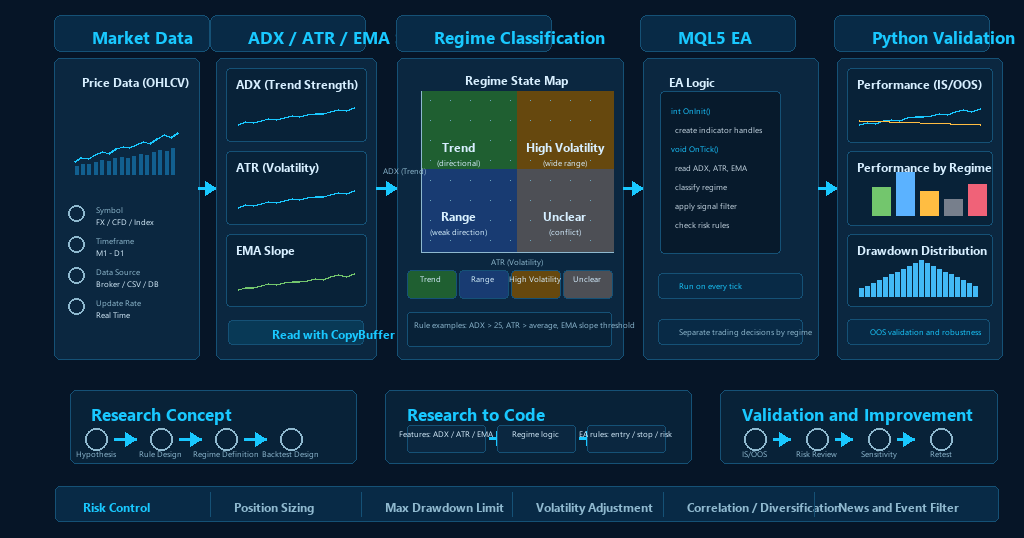The image size is (1024, 538).
Task: Click the Regime Definition step circle
Action: (226, 439)
